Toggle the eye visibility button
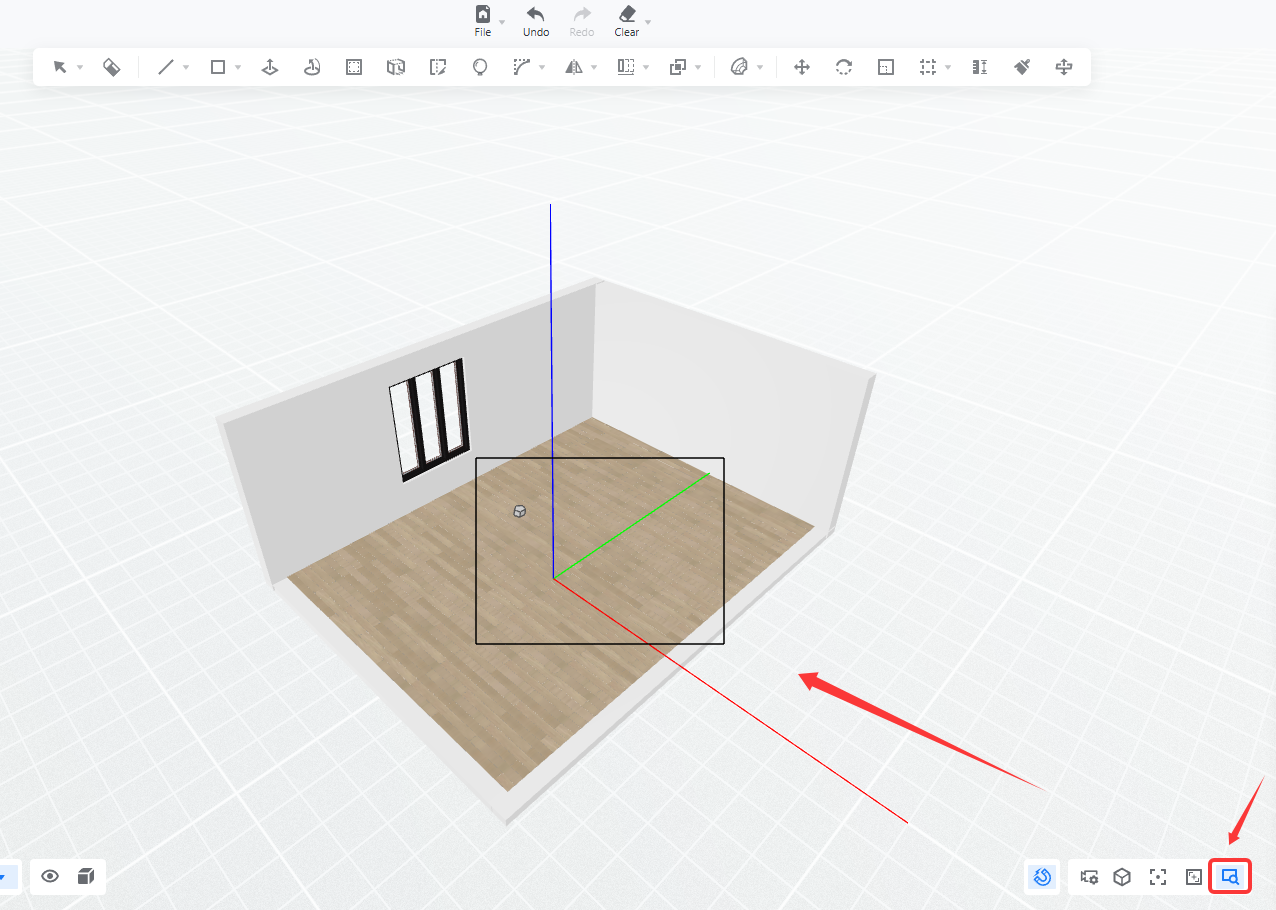Image resolution: width=1276 pixels, height=910 pixels. coord(50,877)
